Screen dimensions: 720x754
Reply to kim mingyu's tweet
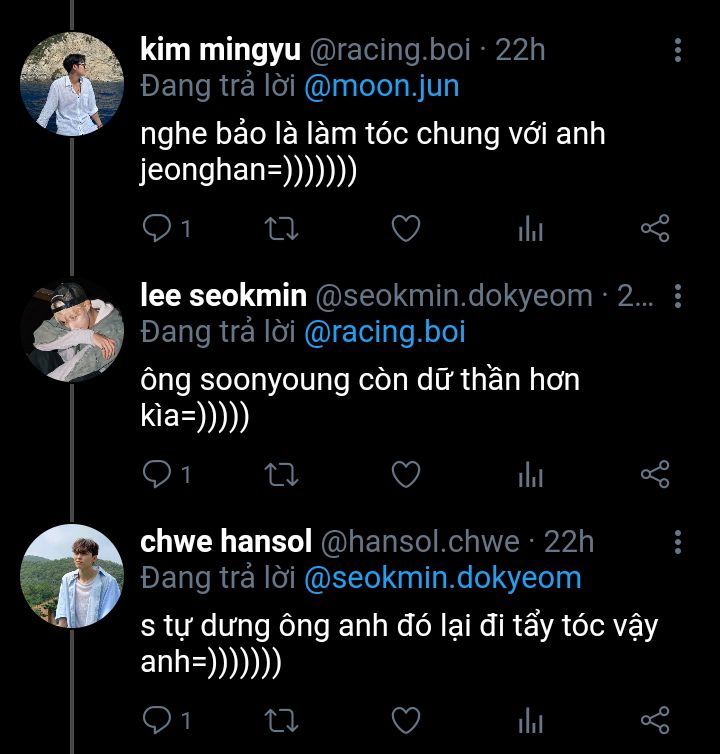click(157, 229)
